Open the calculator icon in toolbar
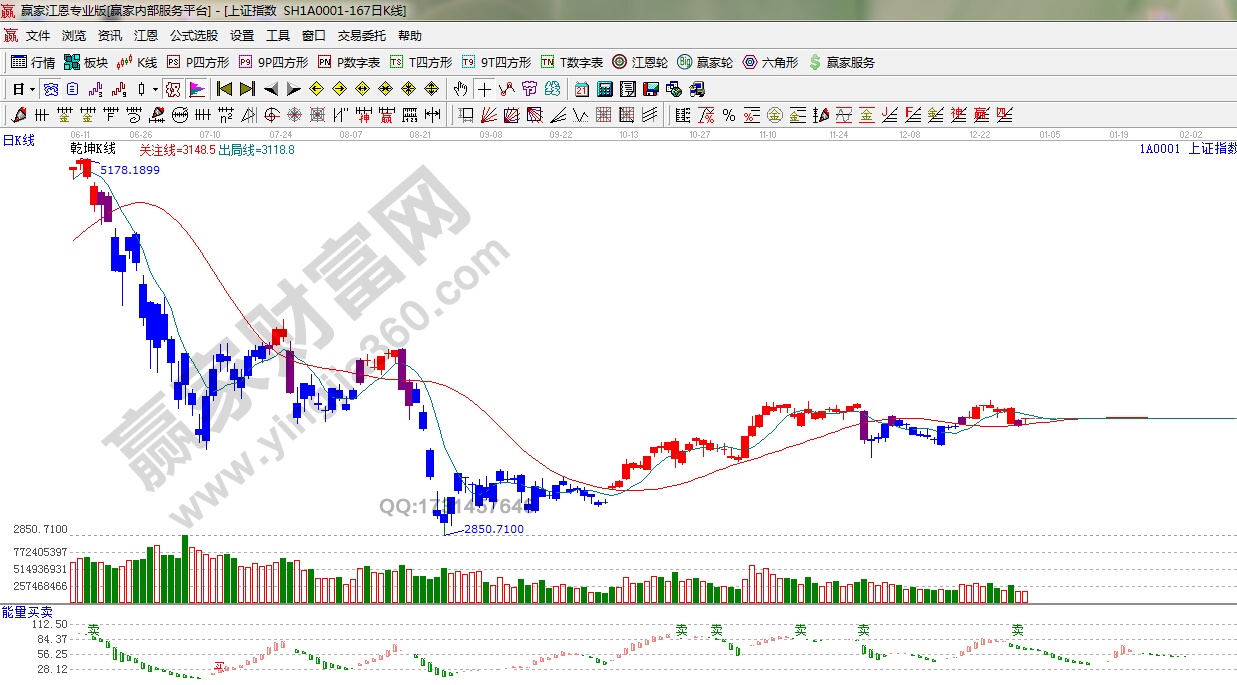This screenshot has height=685, width=1237. tap(604, 89)
